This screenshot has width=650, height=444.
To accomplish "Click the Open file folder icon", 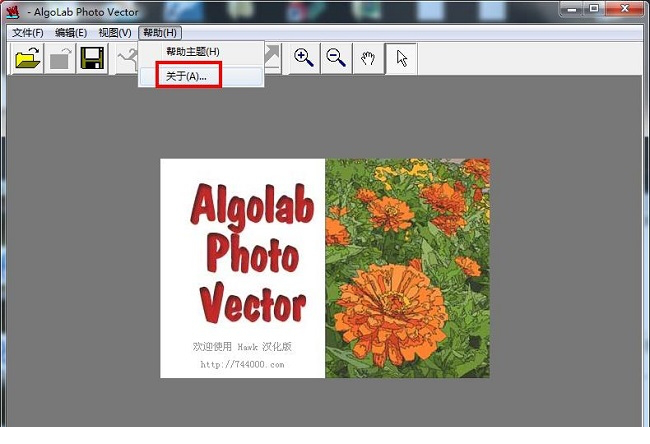I will (27, 58).
